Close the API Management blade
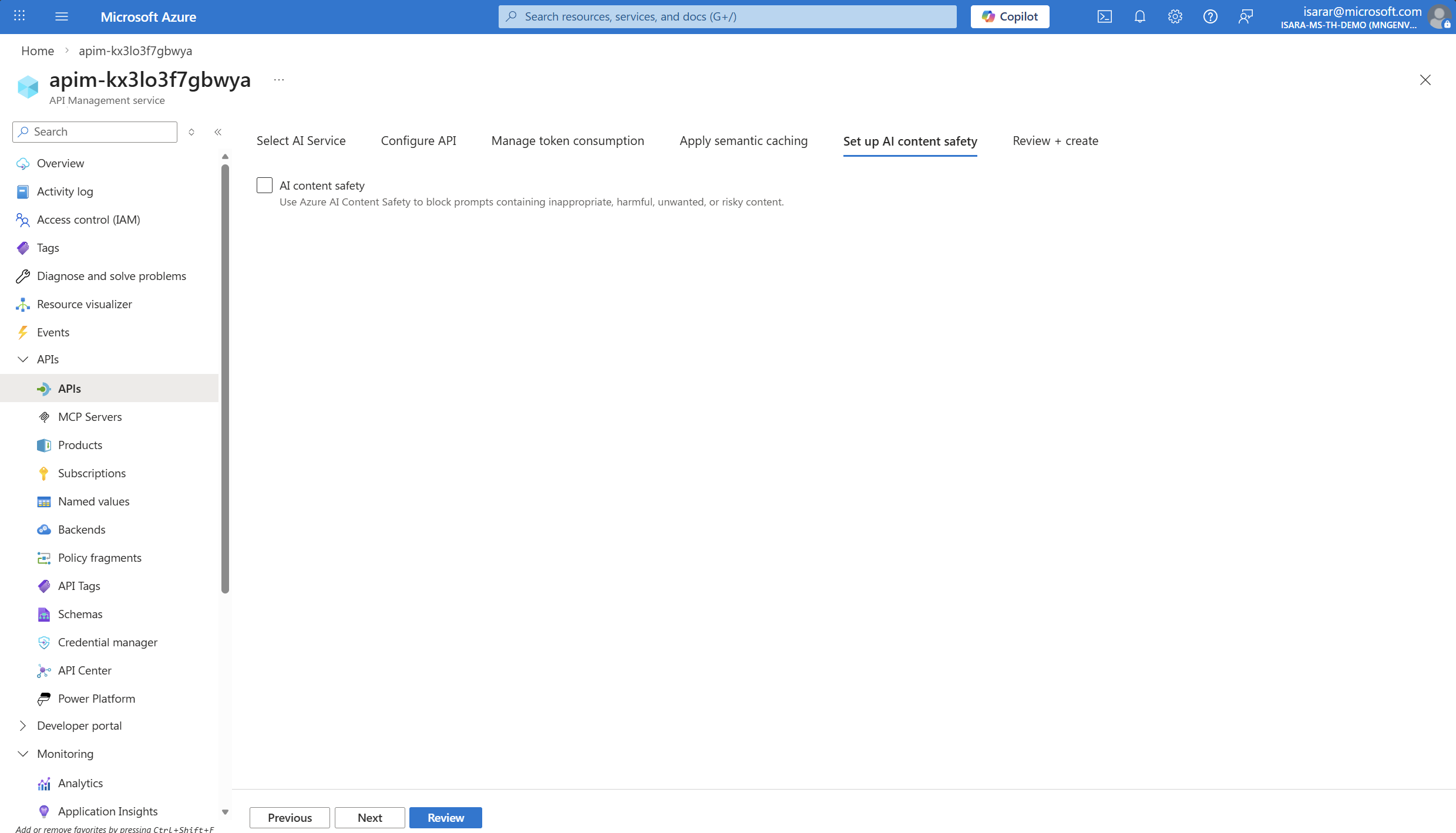Viewport: 1456px width, 833px height. 1425,80
